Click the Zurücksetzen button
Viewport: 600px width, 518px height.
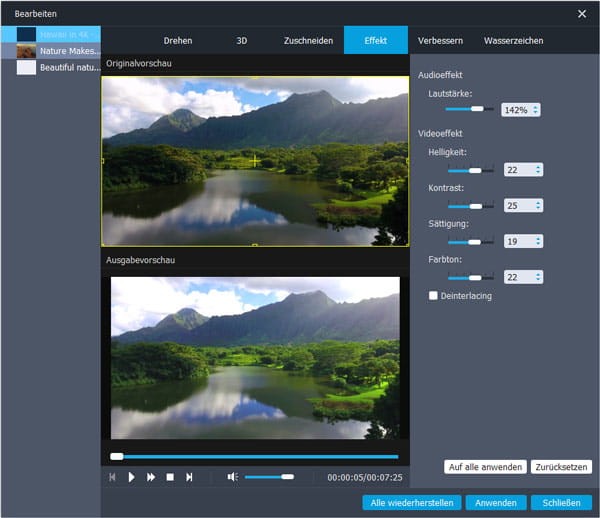point(562,467)
